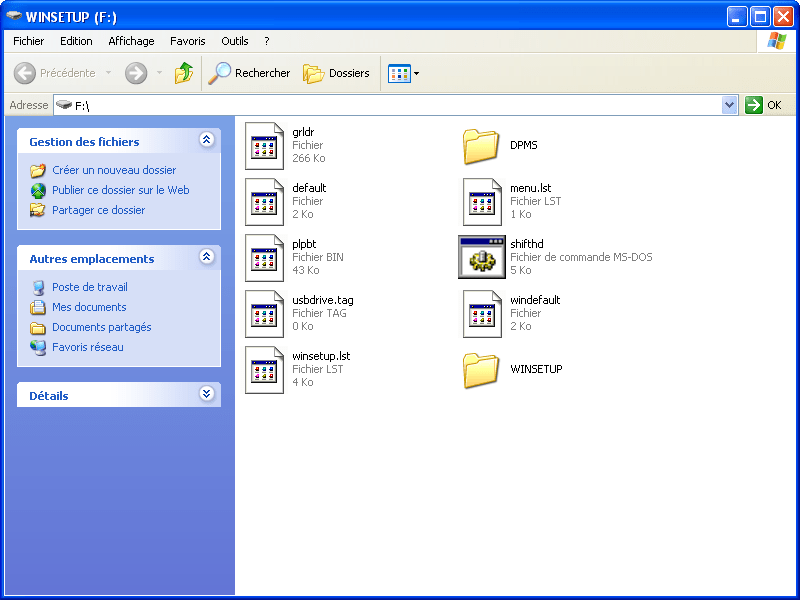Maximize the WINSETUP (F:) window
Screen dimensions: 800x600
click(x=760, y=16)
